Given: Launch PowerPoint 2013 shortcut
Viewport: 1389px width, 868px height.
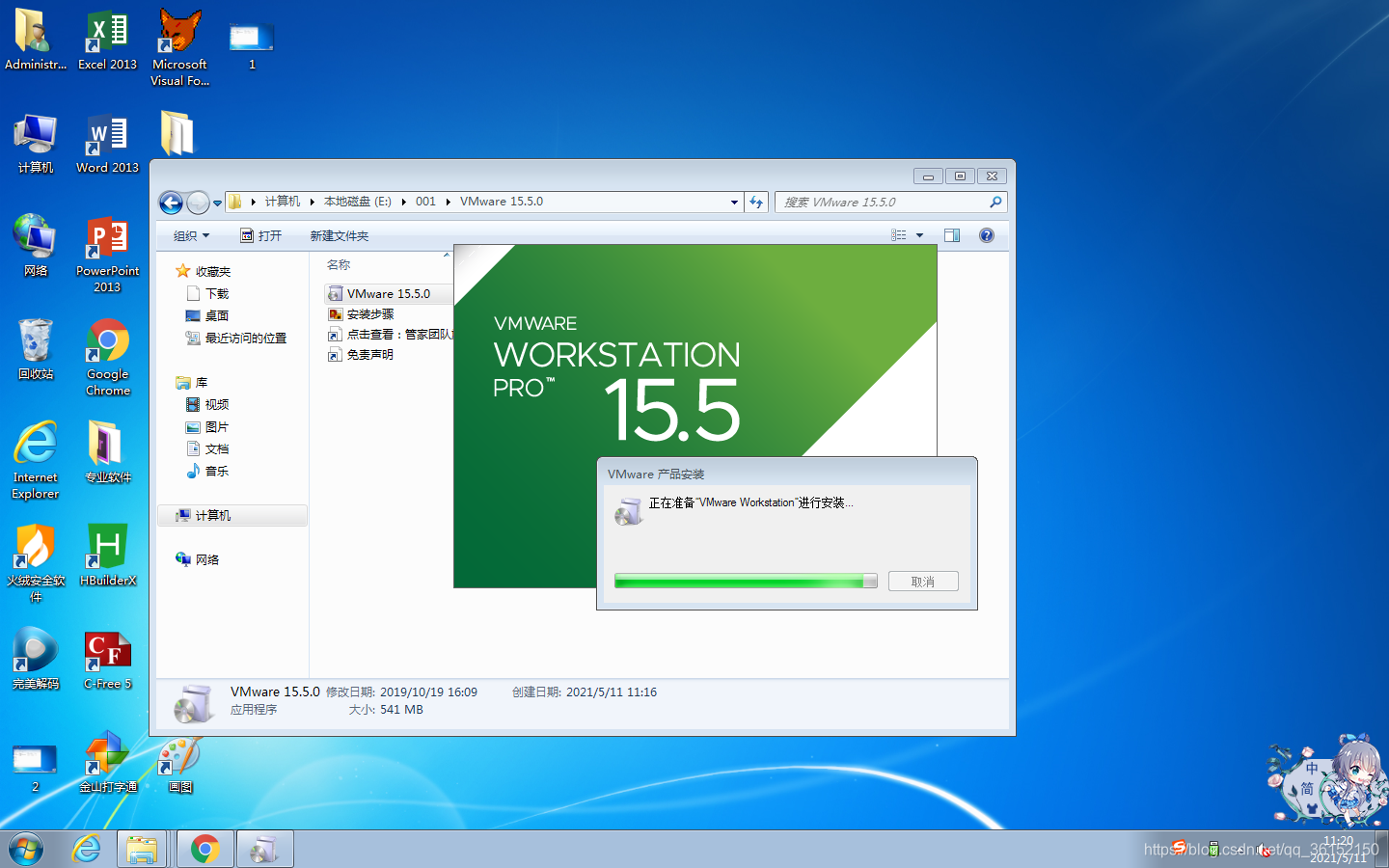Looking at the screenshot, I should point(107,254).
